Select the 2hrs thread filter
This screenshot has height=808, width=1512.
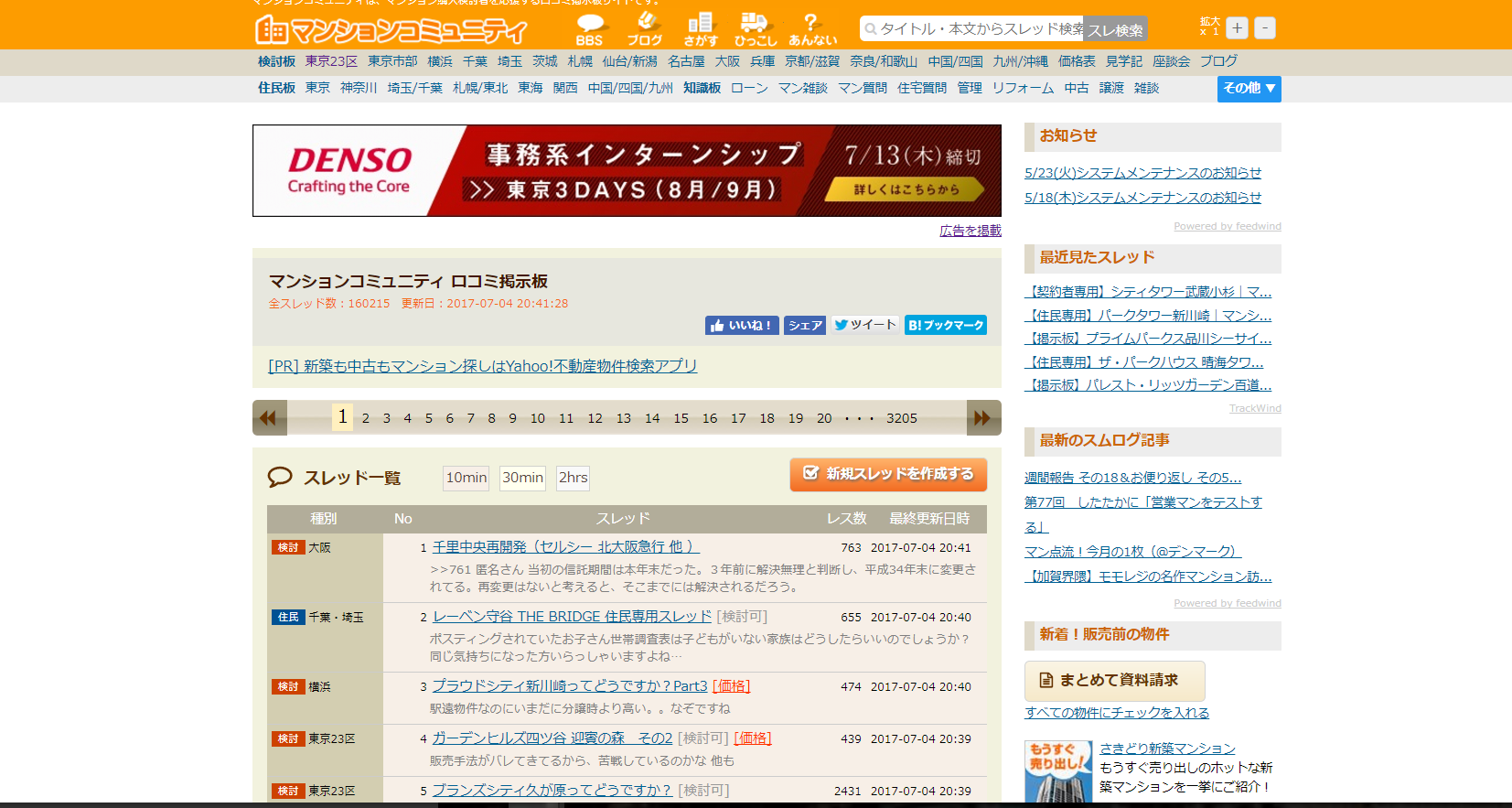click(574, 478)
